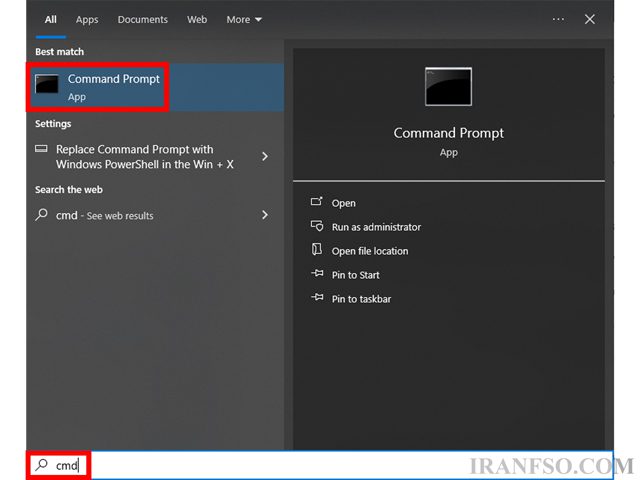Click the Command Prompt icon in best match

47,84
